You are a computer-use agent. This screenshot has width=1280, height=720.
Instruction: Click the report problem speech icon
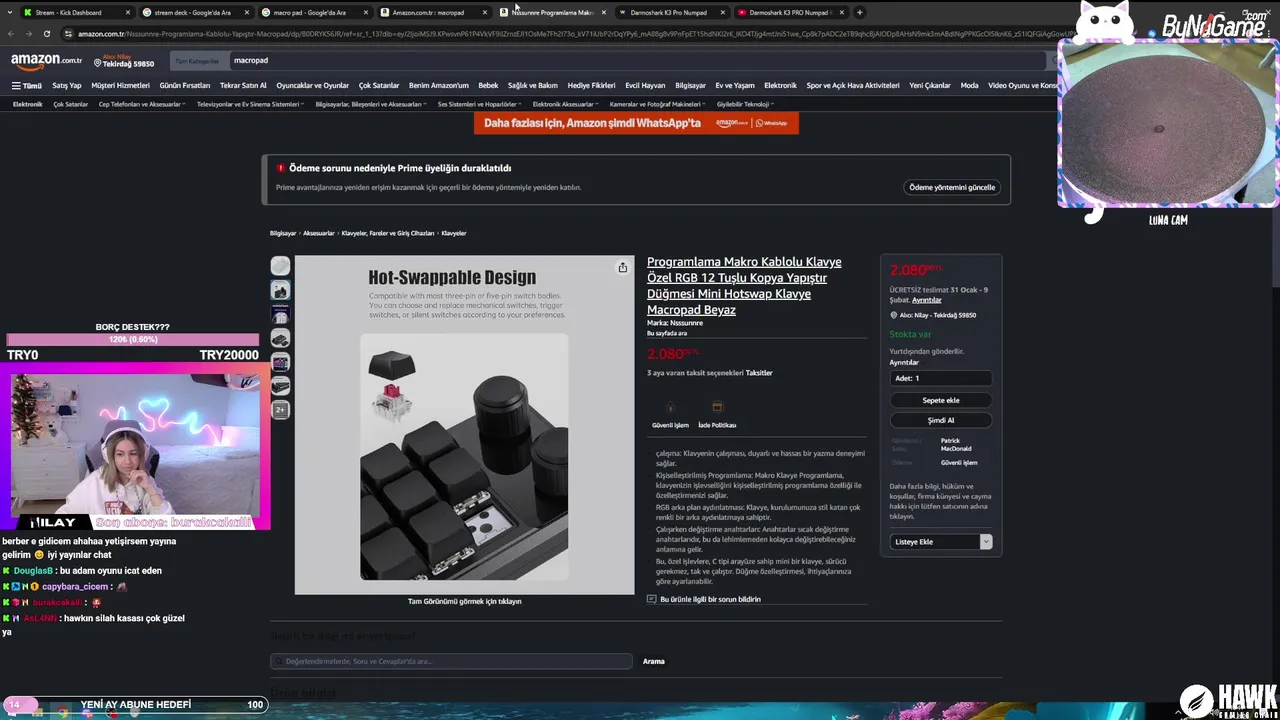pos(652,599)
